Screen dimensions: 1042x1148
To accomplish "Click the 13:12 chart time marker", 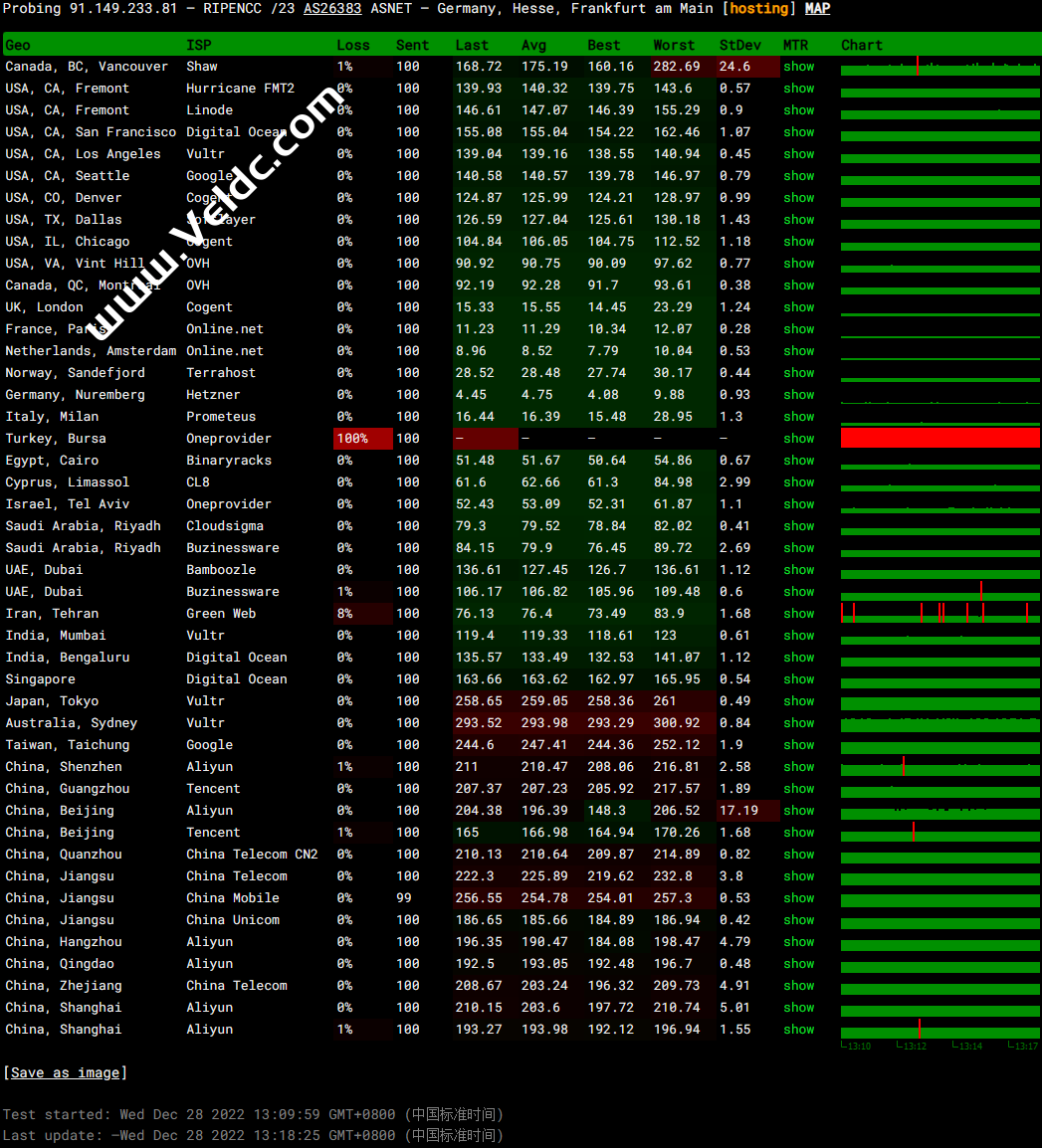I will (912, 1047).
